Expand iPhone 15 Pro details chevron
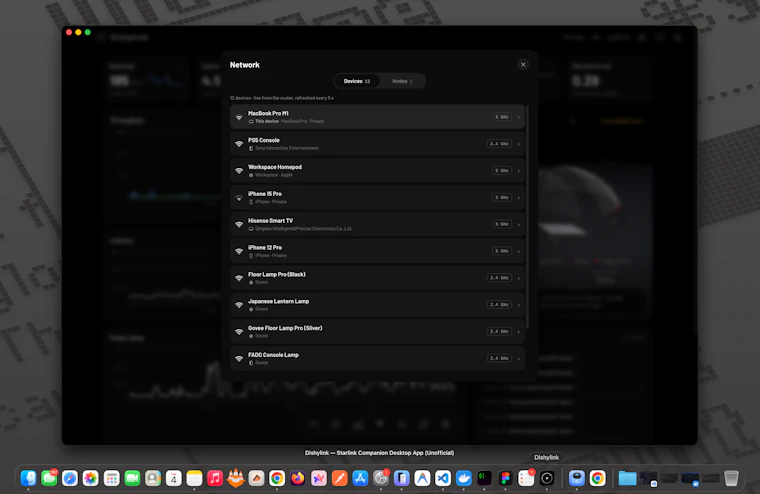 point(518,198)
